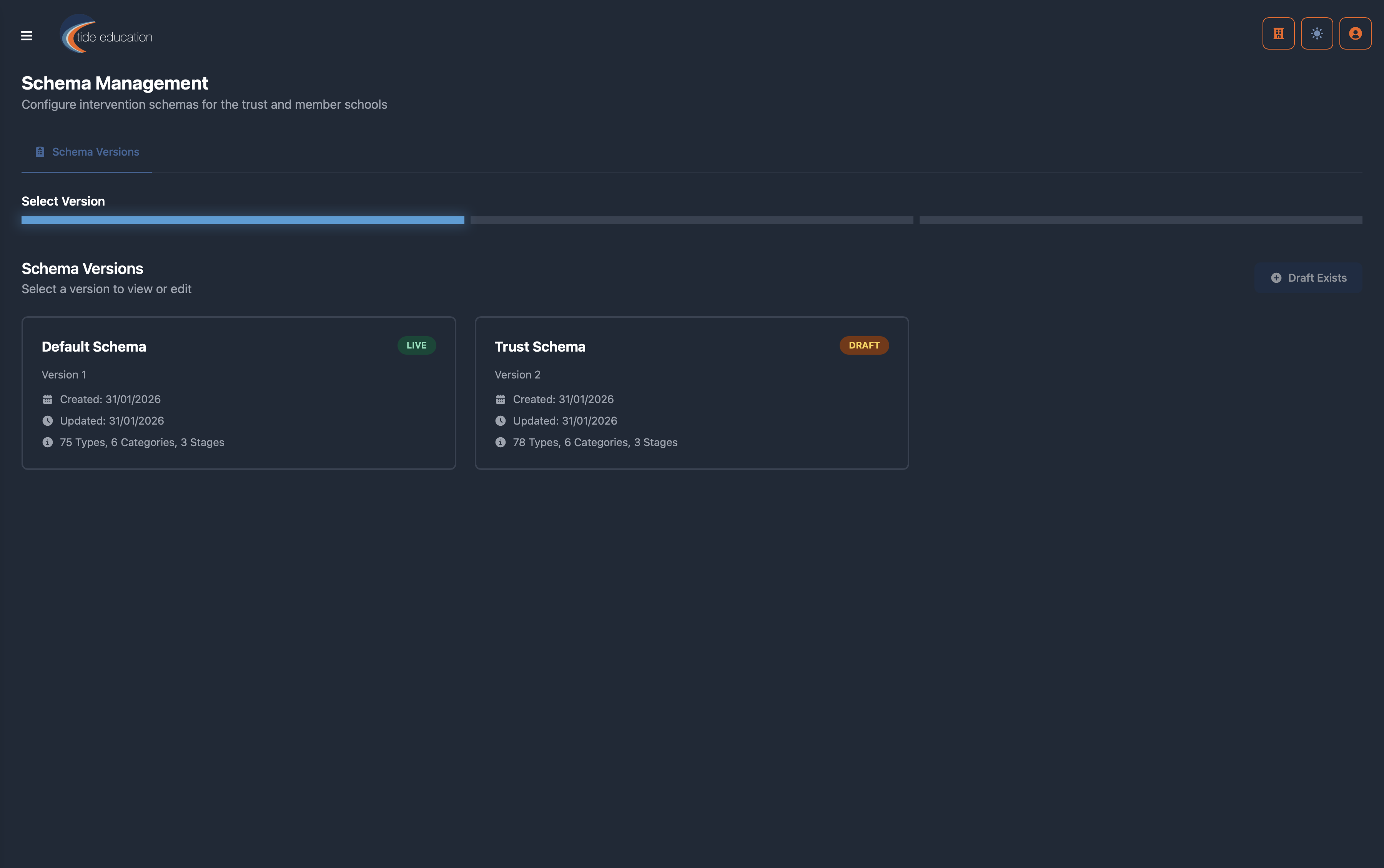Click the info icon showing 75 Types
This screenshot has width=1384, height=868.
48,442
